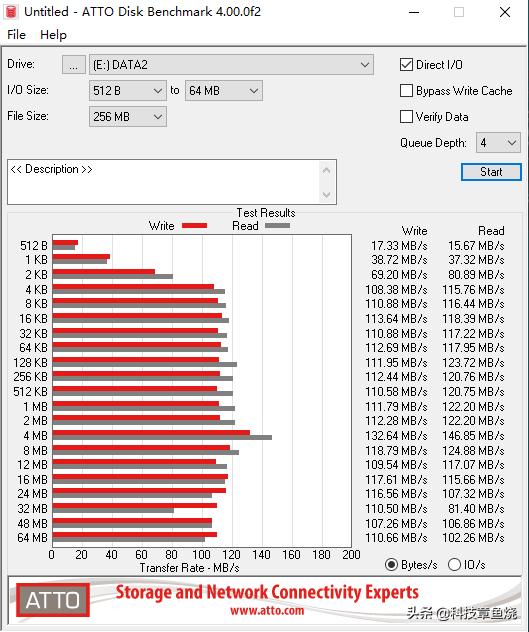The height and width of the screenshot is (632, 529).
Task: Click the Read value 102.26 MB/s
Action: [x=473, y=538]
